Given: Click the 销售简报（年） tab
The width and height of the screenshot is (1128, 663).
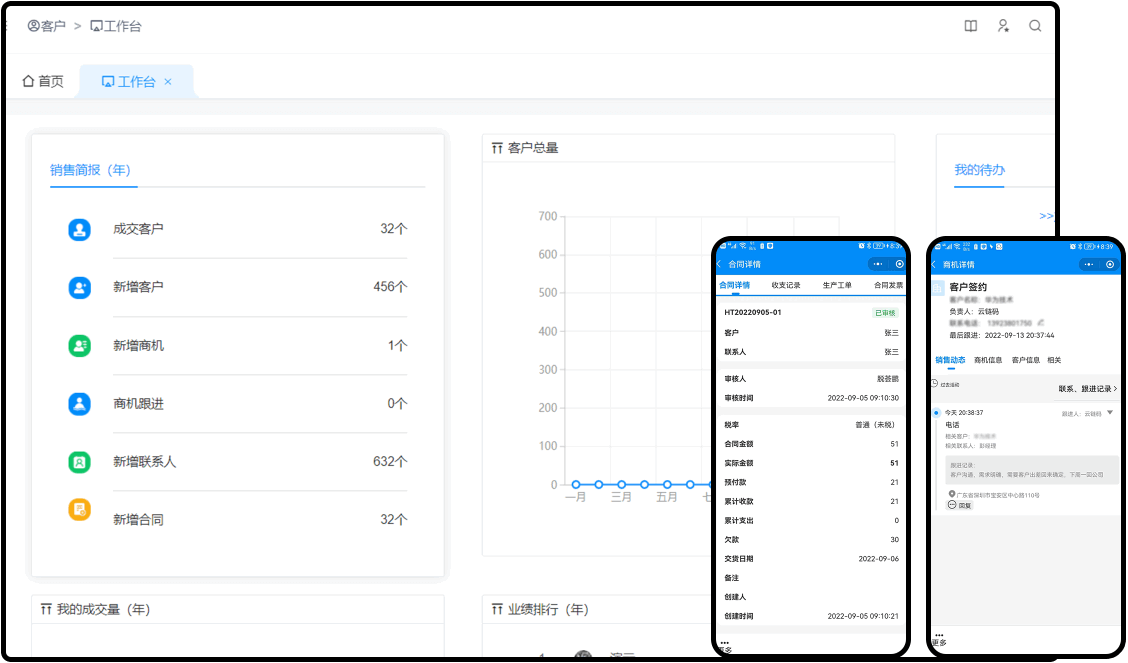Looking at the screenshot, I should click(x=91, y=170).
